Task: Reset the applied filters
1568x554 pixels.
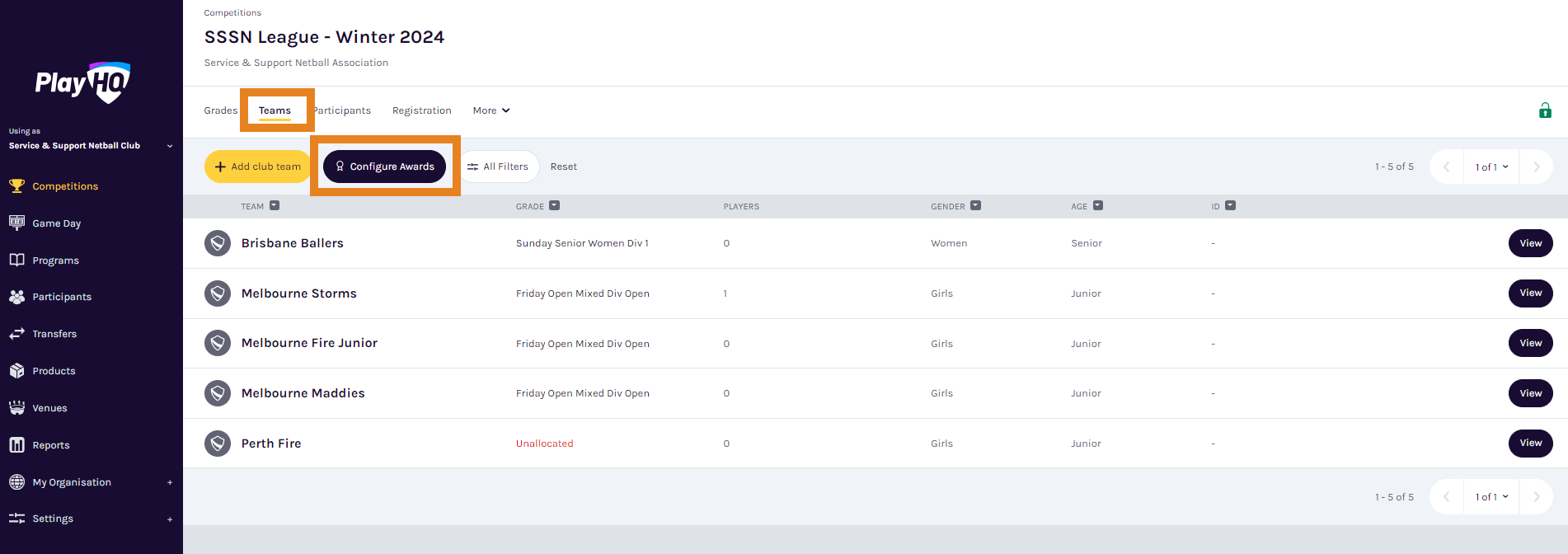Action: pyautogui.click(x=564, y=167)
